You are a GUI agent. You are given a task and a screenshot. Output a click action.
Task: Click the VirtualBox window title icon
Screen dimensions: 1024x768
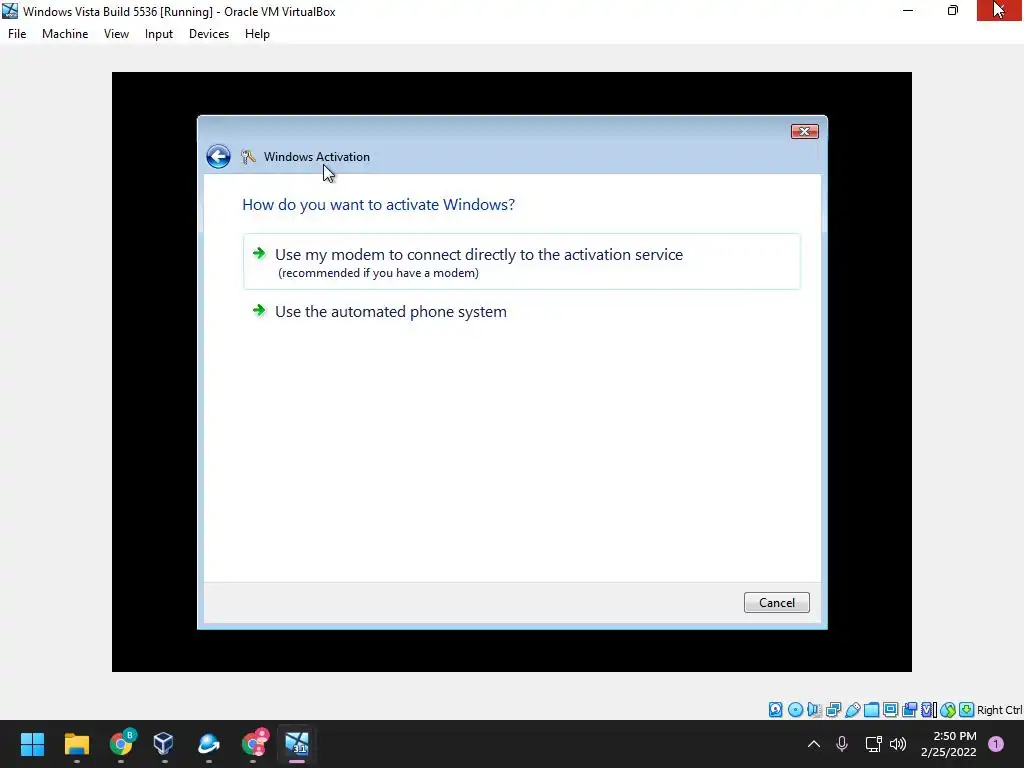tap(10, 10)
